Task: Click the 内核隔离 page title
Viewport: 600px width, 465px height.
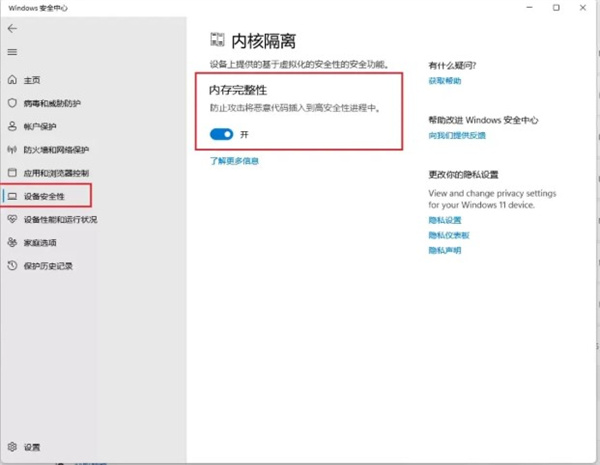Action: point(264,41)
